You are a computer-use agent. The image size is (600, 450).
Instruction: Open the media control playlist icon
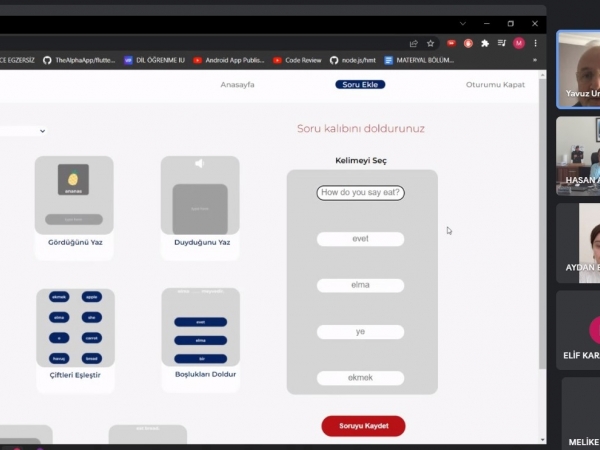tap(502, 43)
